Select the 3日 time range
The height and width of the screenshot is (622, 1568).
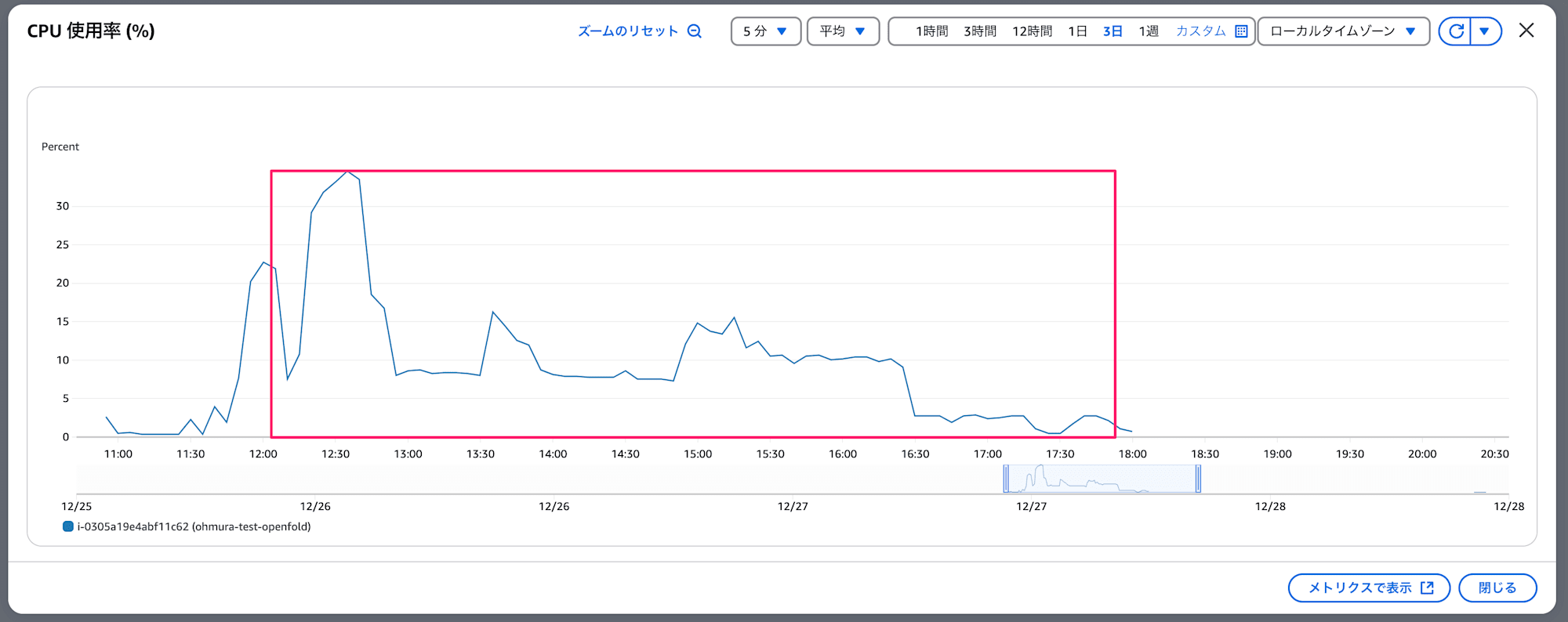(x=1112, y=31)
